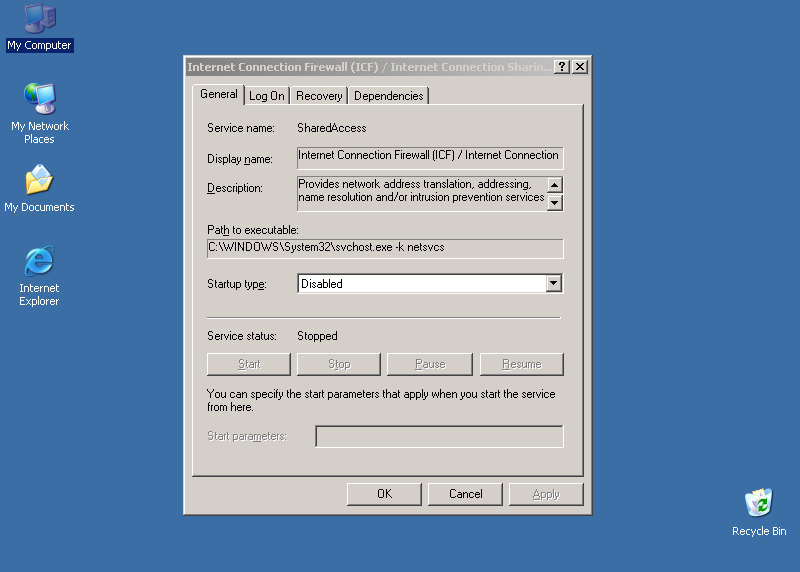This screenshot has width=800, height=572.
Task: Click the Start parameters label
Action: tap(247, 436)
